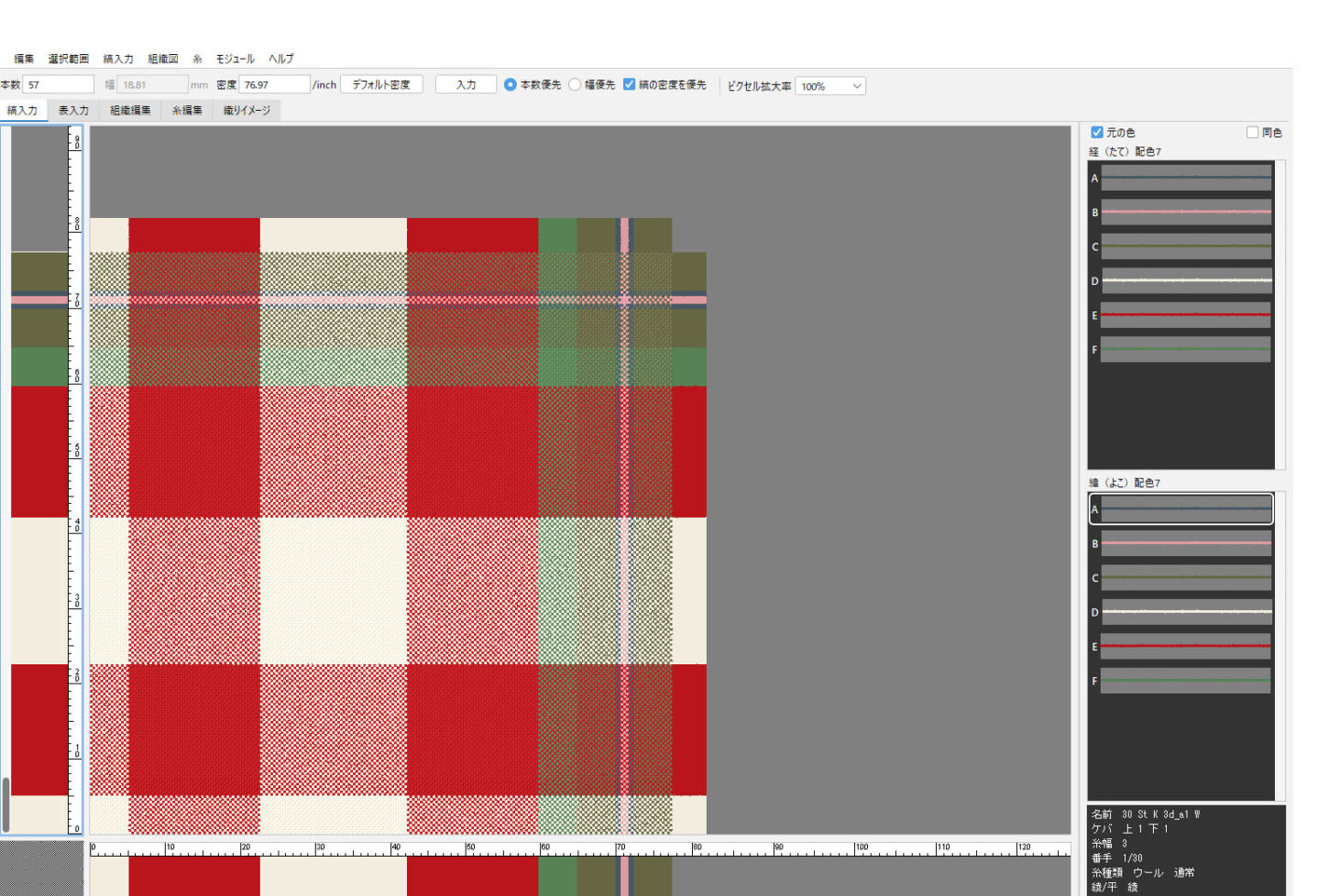Select warp yarn A (navy)
The width and height of the screenshot is (1329, 896).
pyautogui.click(x=1185, y=178)
